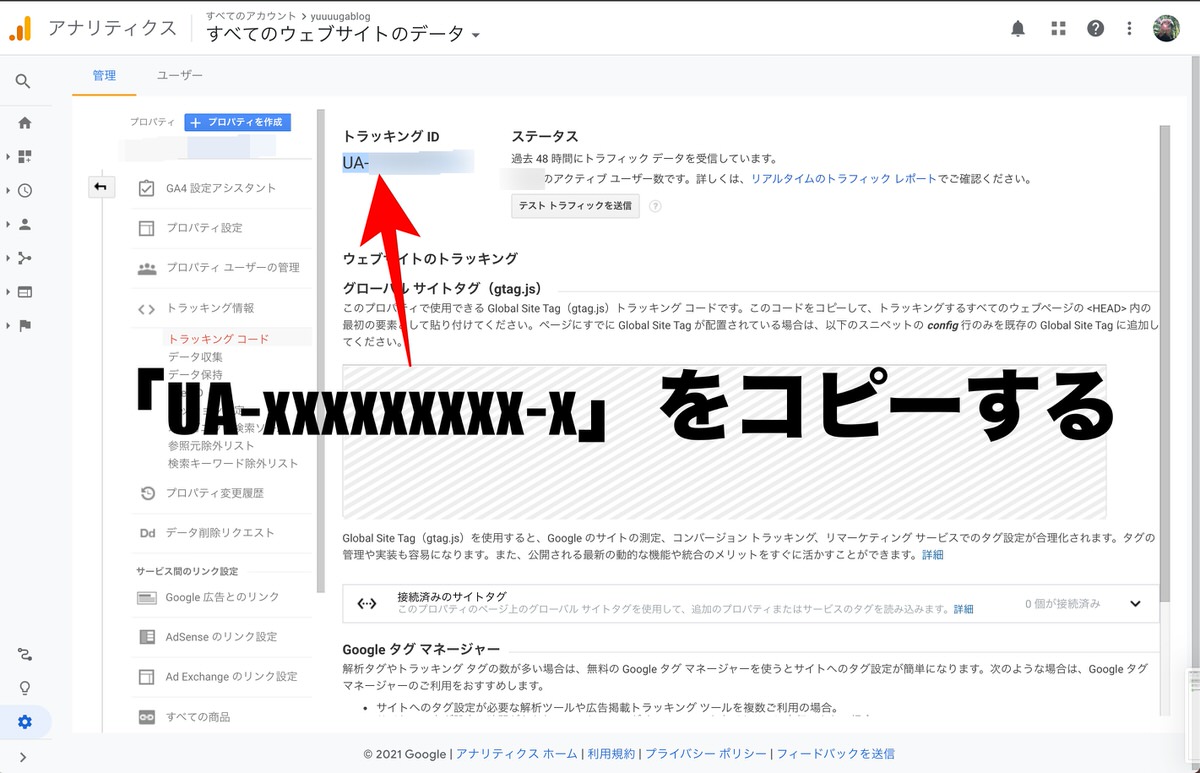Expand 接続済みのサイトタグ chevron

point(1135,604)
